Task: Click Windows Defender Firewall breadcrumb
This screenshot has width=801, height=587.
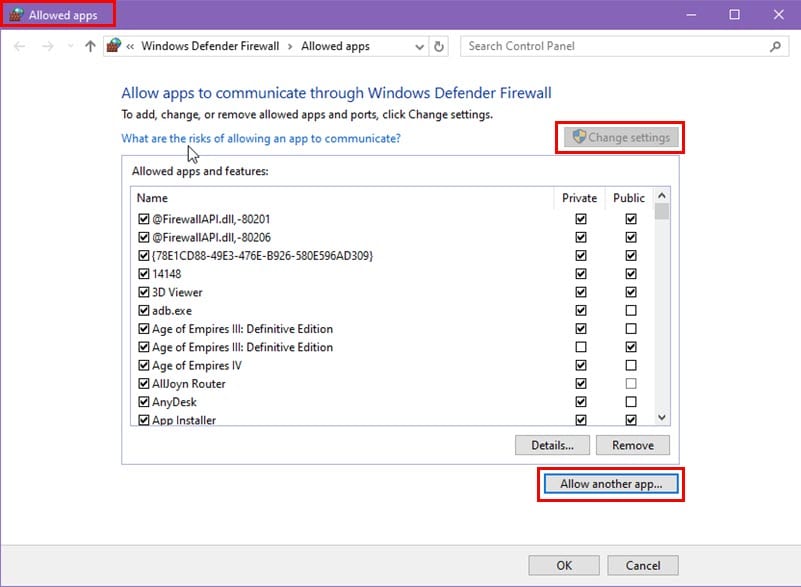Action: click(x=210, y=46)
